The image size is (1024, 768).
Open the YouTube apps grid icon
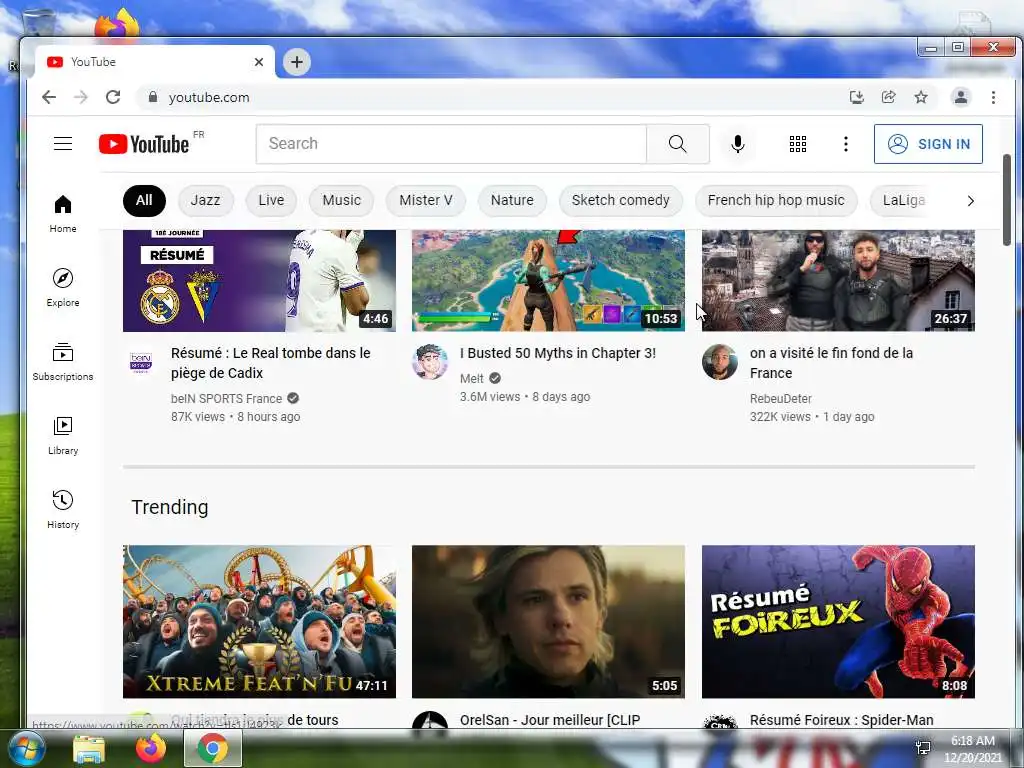pos(797,144)
